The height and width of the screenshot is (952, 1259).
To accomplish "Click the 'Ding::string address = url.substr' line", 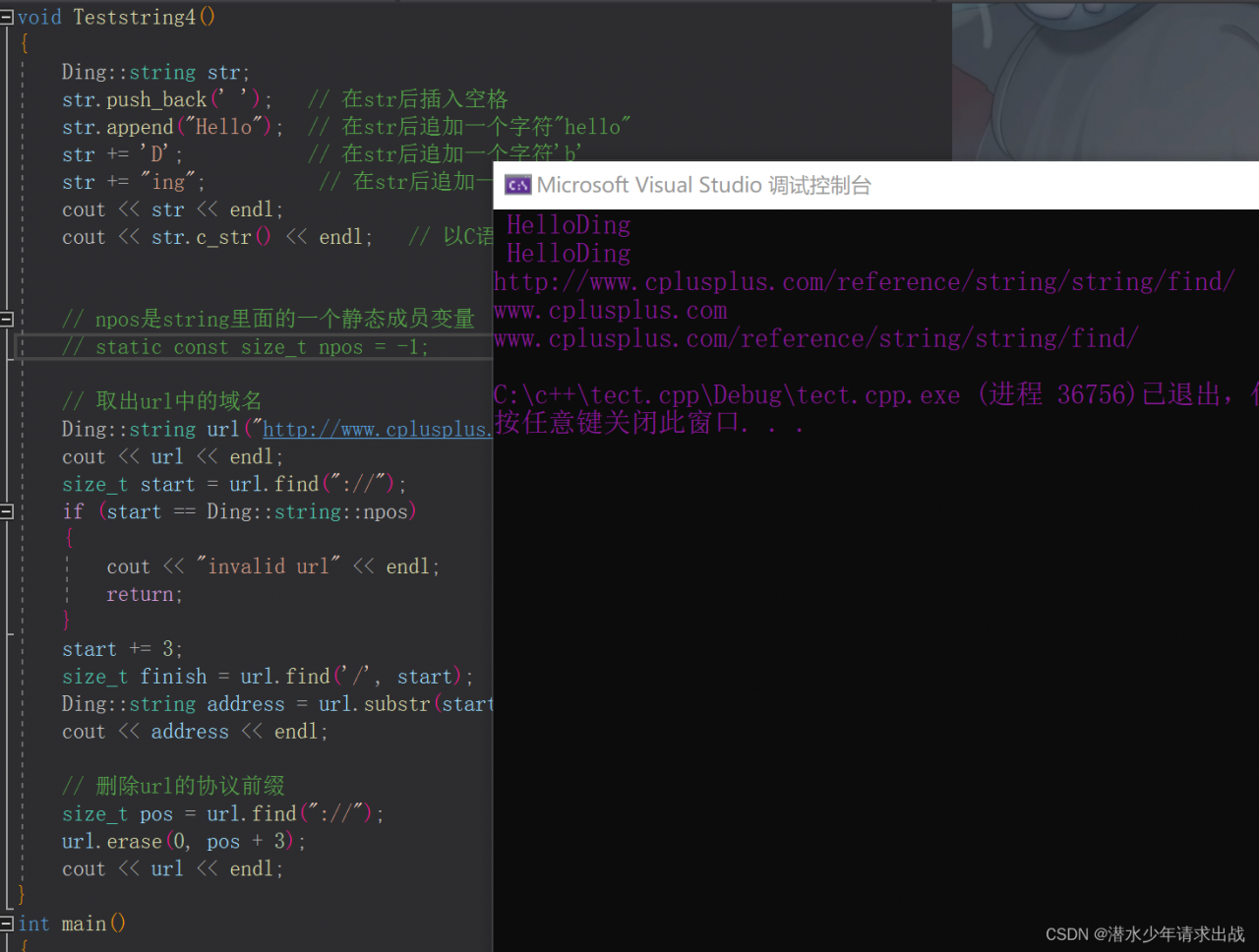I will click(277, 704).
